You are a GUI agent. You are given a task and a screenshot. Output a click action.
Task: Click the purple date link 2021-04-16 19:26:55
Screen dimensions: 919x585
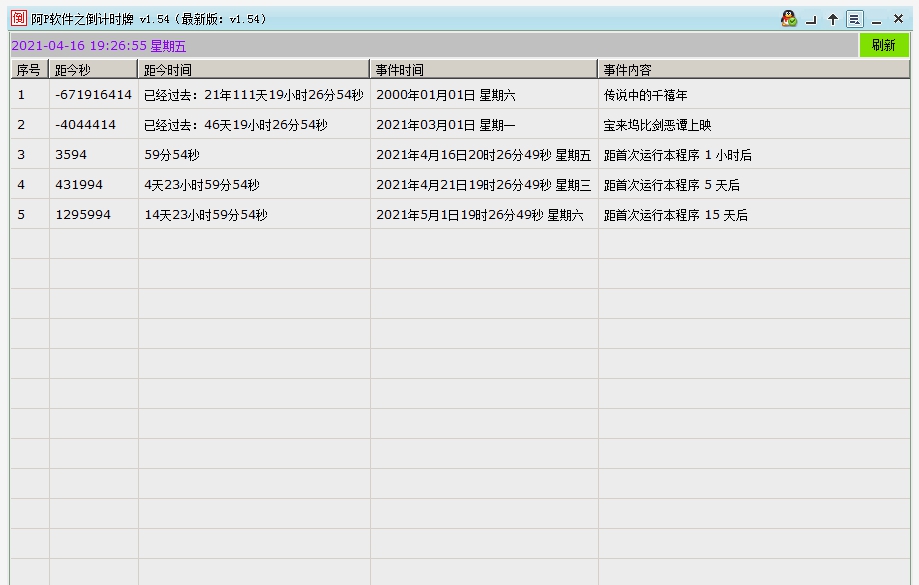pyautogui.click(x=77, y=45)
